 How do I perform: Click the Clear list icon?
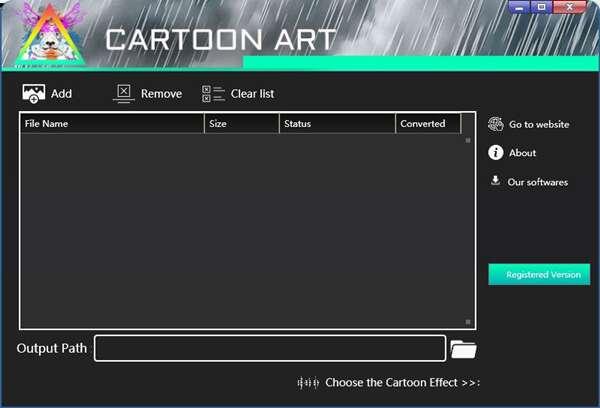pos(213,93)
